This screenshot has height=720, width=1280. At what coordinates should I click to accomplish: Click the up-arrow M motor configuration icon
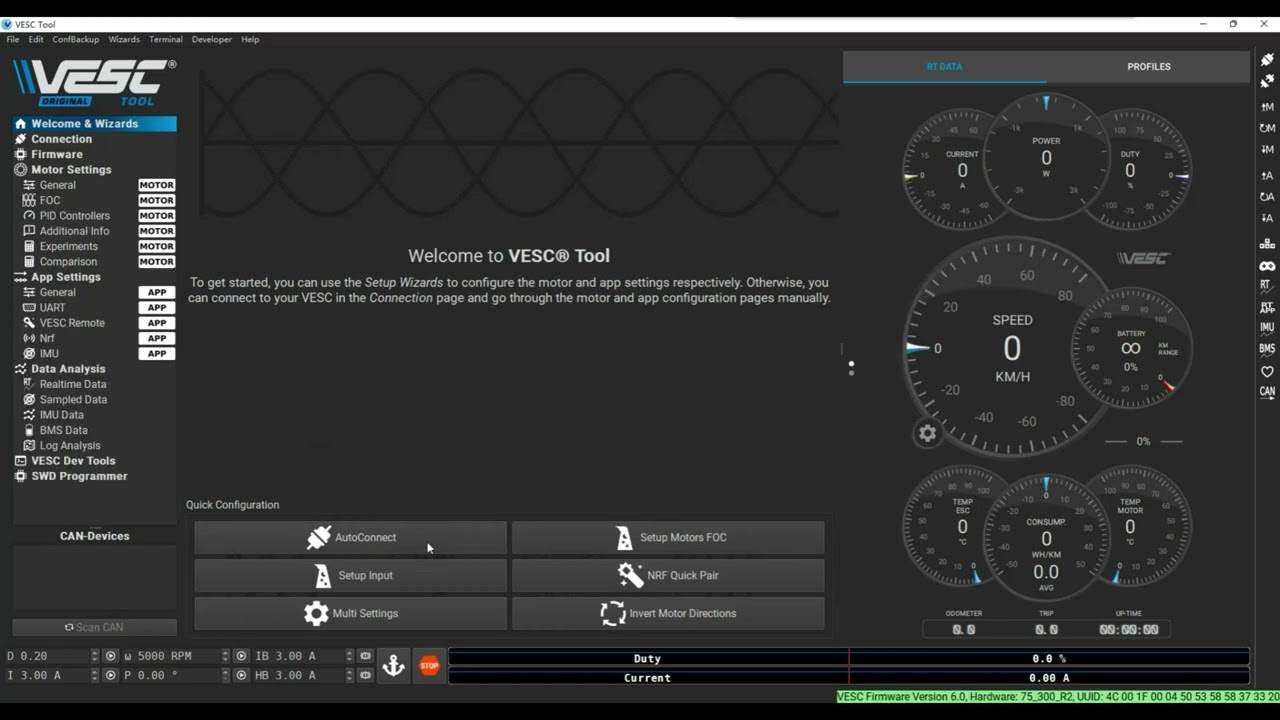coord(1267,107)
